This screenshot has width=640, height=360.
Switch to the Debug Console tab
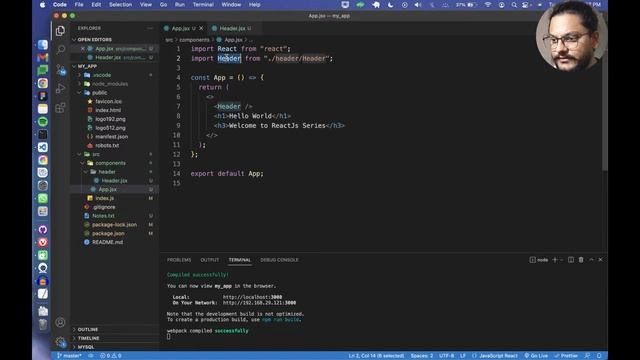click(279, 260)
